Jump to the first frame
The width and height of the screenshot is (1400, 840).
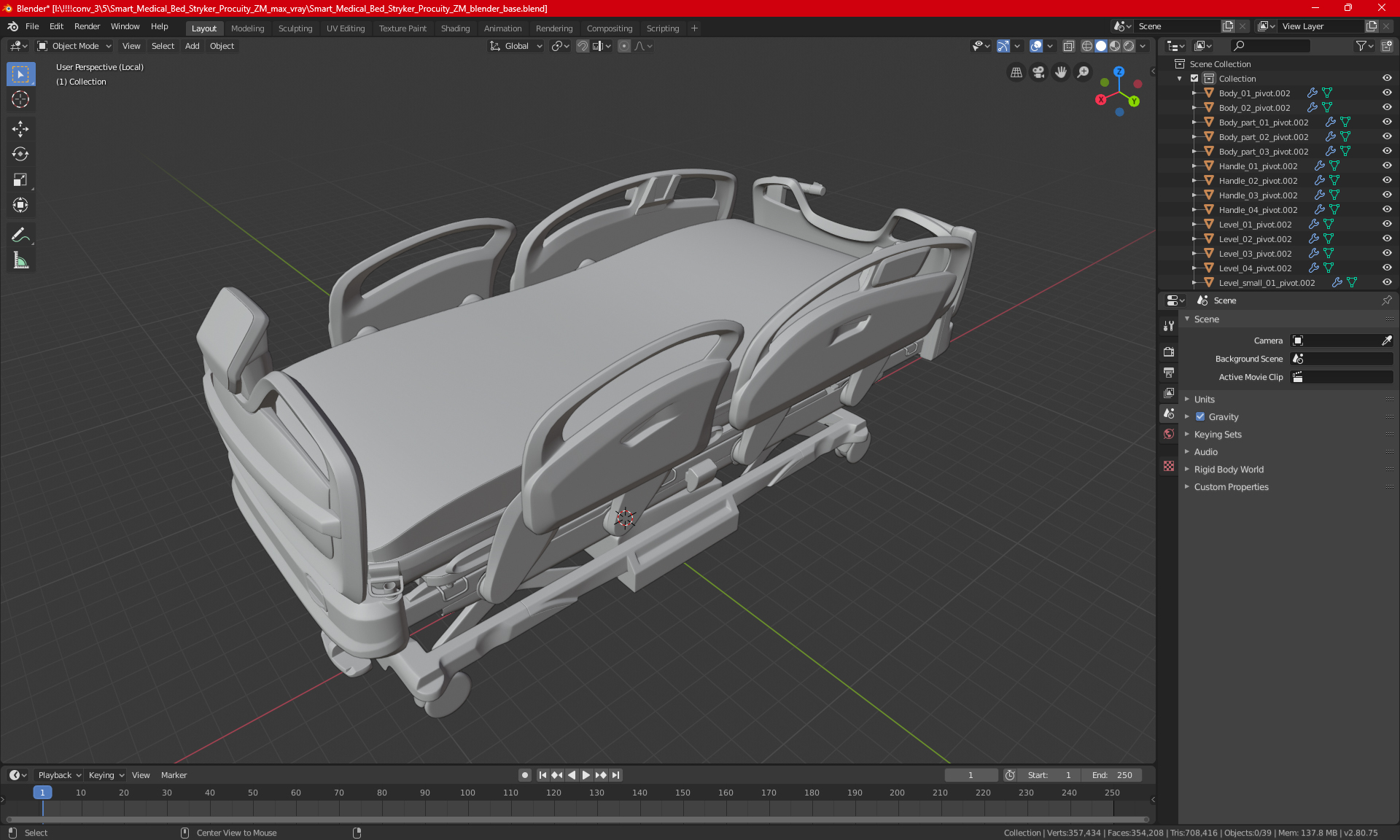pyautogui.click(x=542, y=775)
